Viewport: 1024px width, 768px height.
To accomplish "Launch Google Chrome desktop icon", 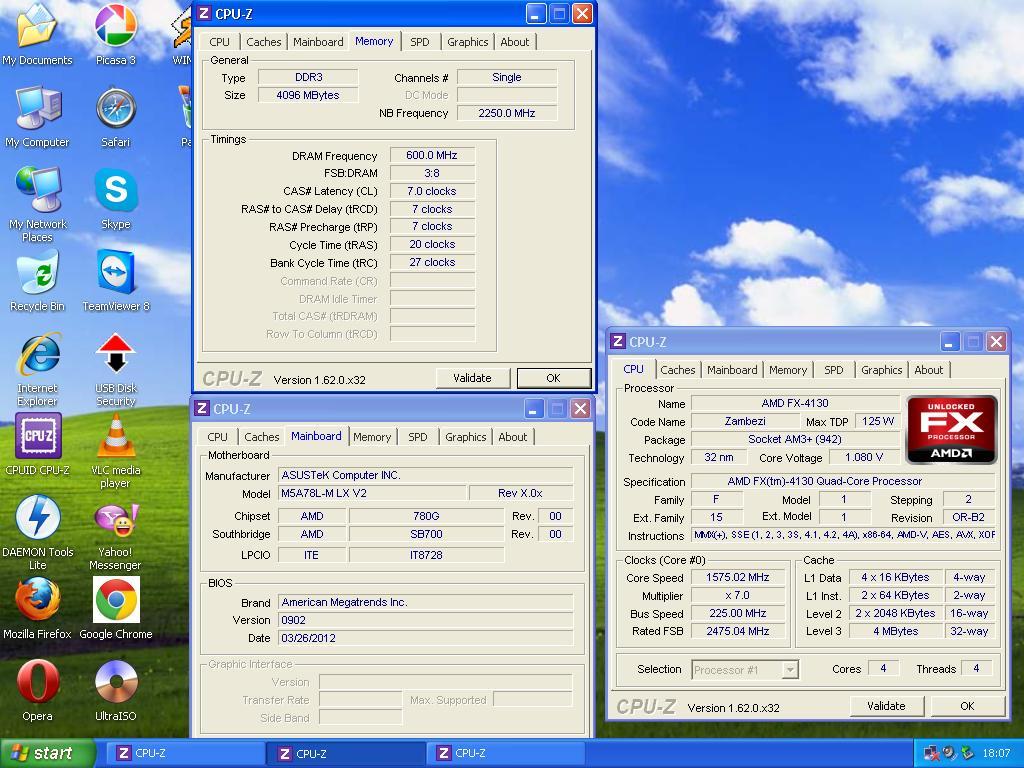I will coord(116,609).
